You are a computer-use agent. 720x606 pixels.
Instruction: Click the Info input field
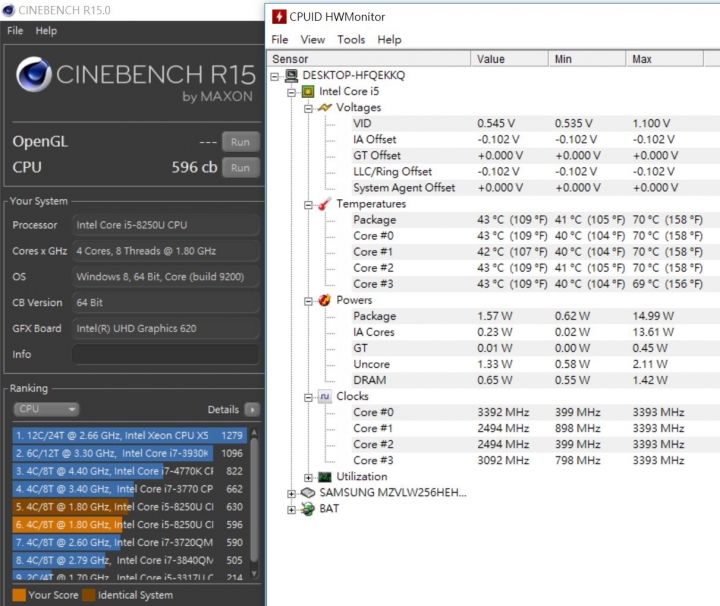tap(165, 354)
